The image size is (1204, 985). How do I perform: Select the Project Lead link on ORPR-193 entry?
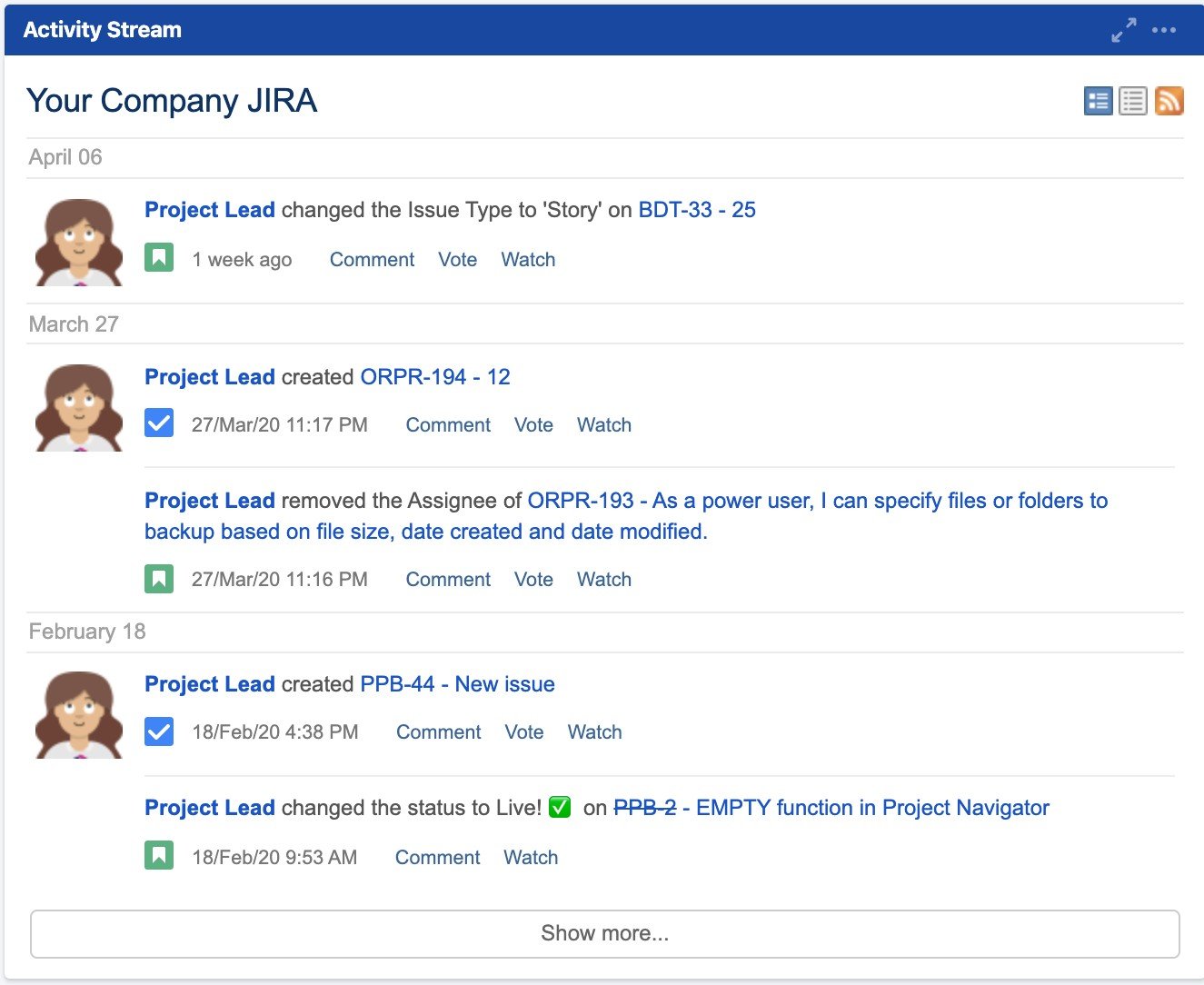pos(209,500)
